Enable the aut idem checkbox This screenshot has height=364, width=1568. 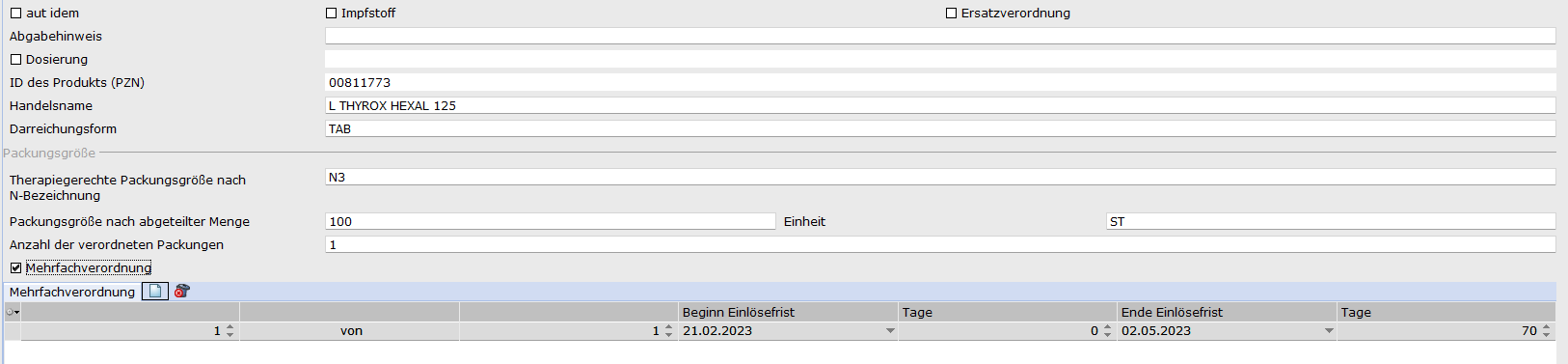[x=15, y=14]
